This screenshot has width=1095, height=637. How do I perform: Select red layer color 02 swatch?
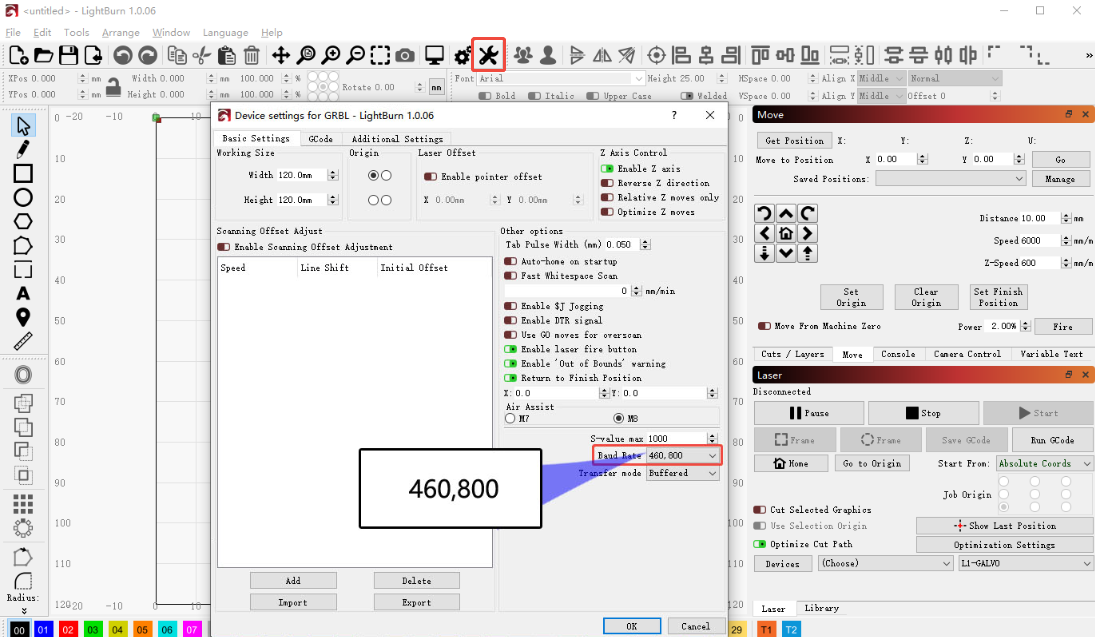point(68,629)
